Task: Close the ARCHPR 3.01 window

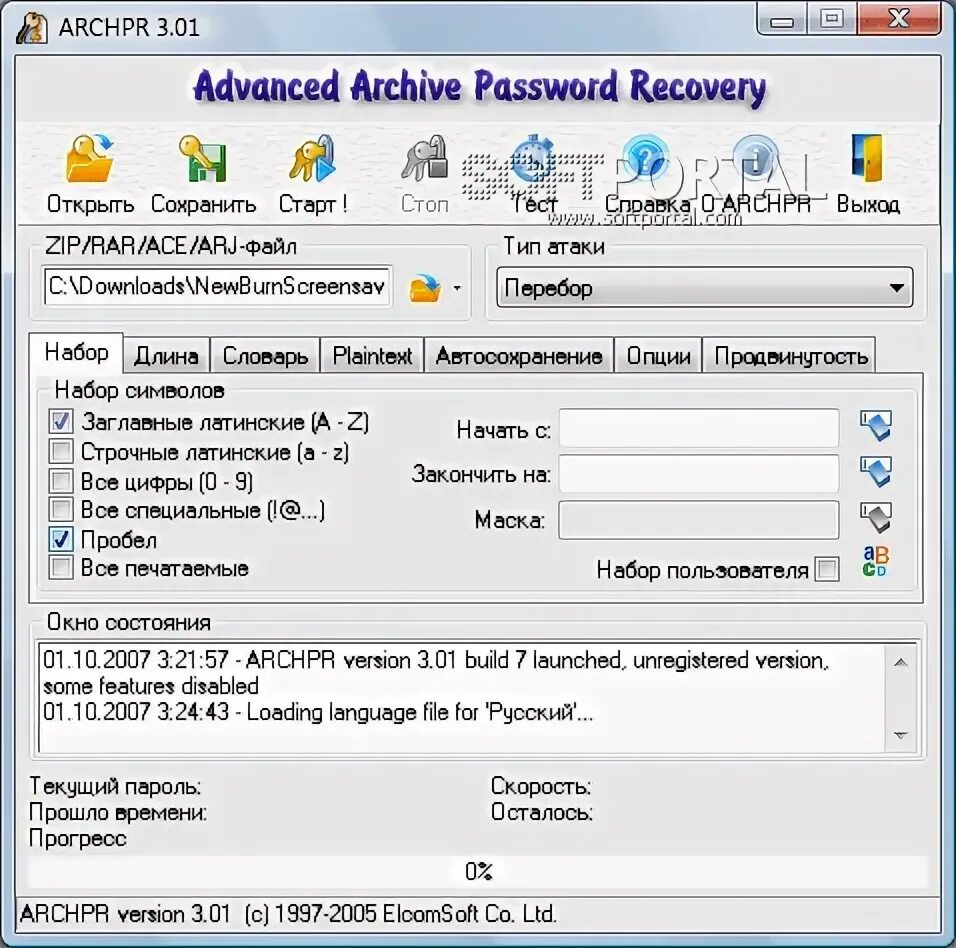Action: (899, 18)
